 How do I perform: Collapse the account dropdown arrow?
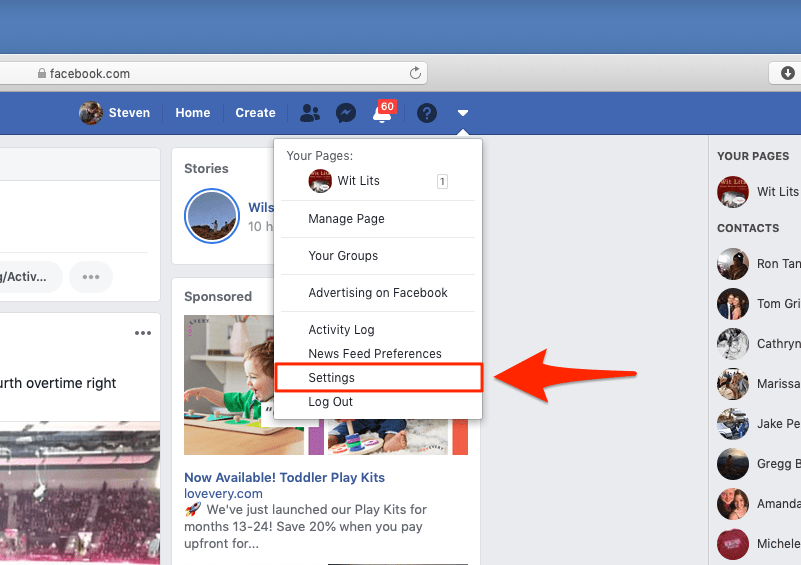(x=463, y=113)
